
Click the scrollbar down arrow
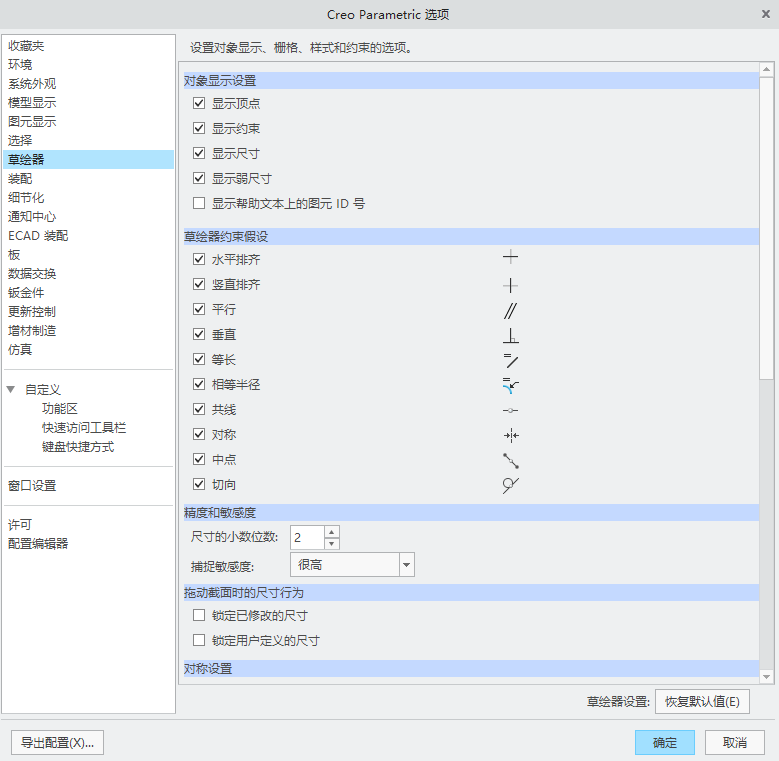(x=766, y=677)
